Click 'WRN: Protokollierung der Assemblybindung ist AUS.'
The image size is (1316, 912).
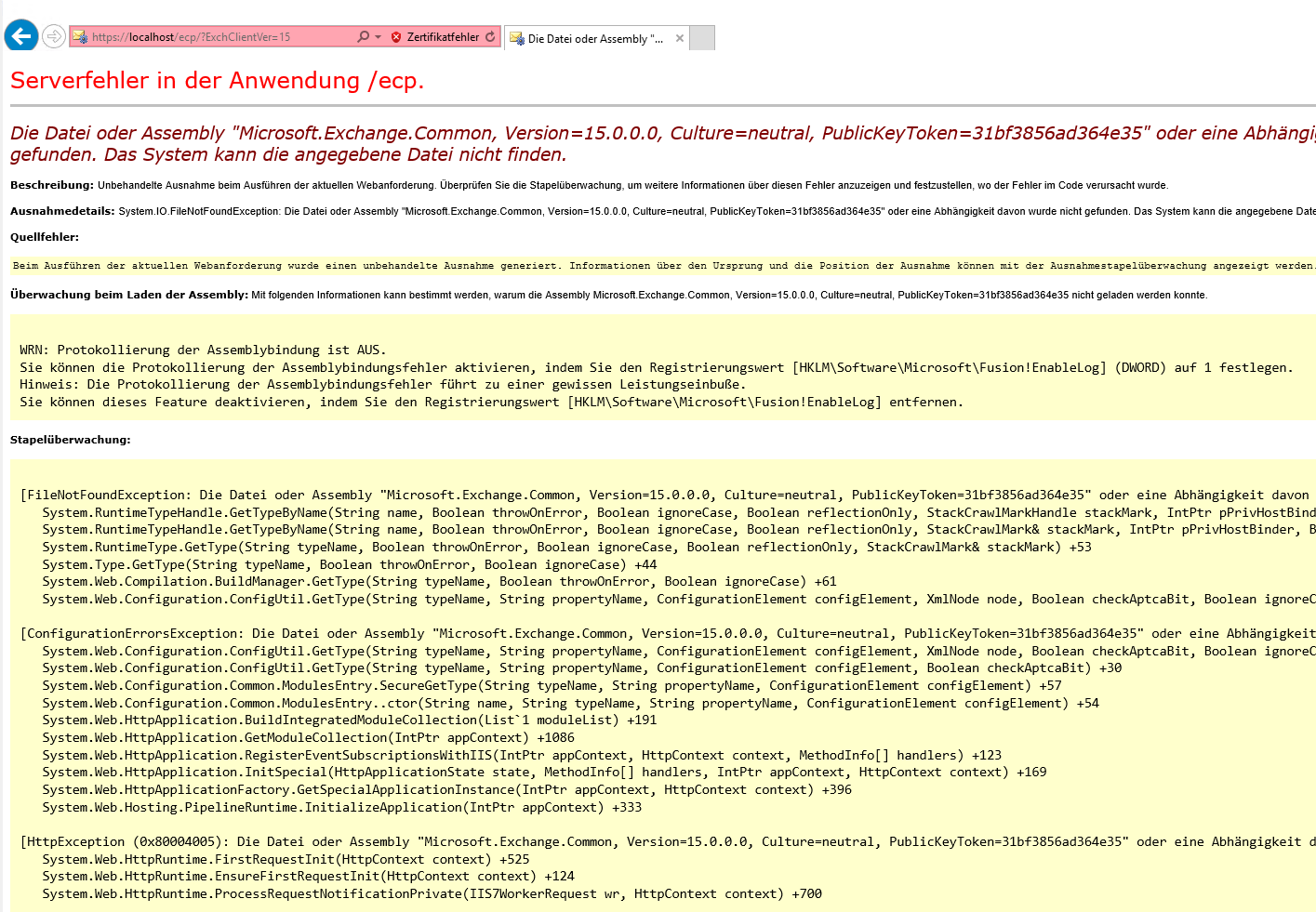click(x=203, y=350)
